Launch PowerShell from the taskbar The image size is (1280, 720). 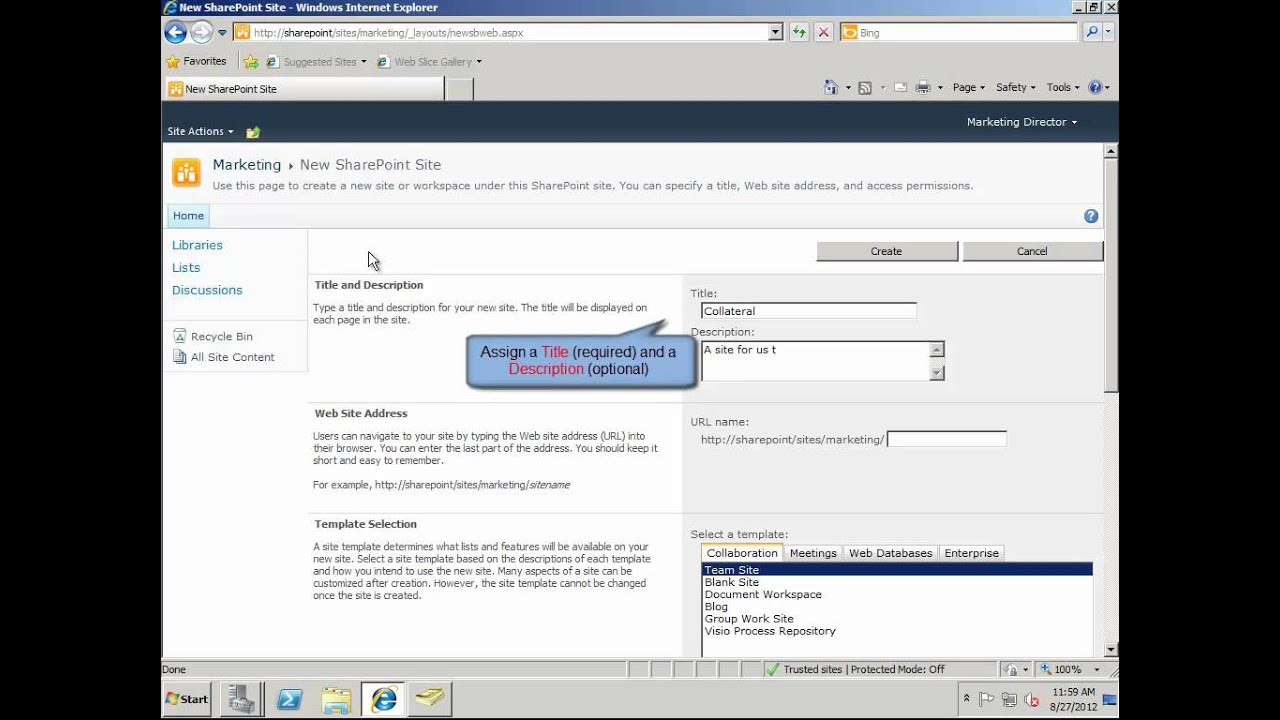[x=289, y=699]
